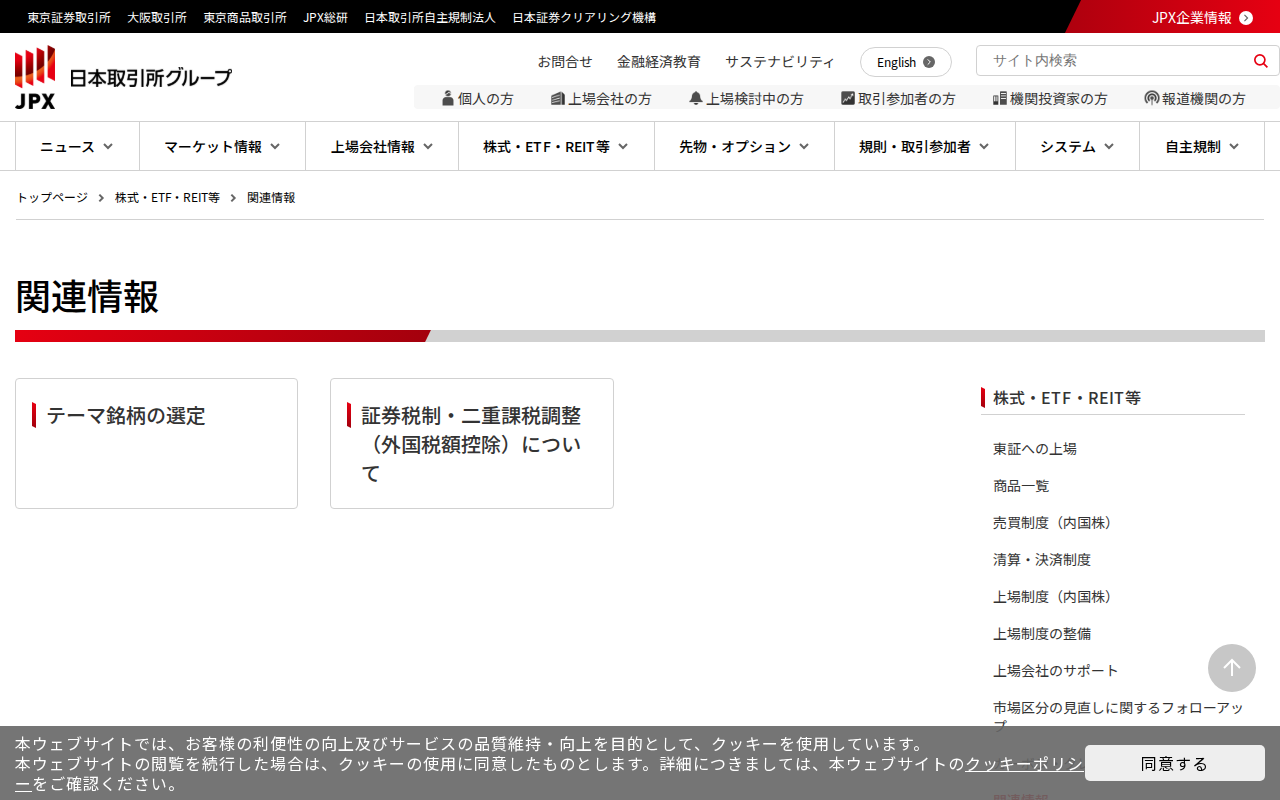Open 清算・決済制度 in the sidebar
1280x800 pixels.
(x=1042, y=560)
